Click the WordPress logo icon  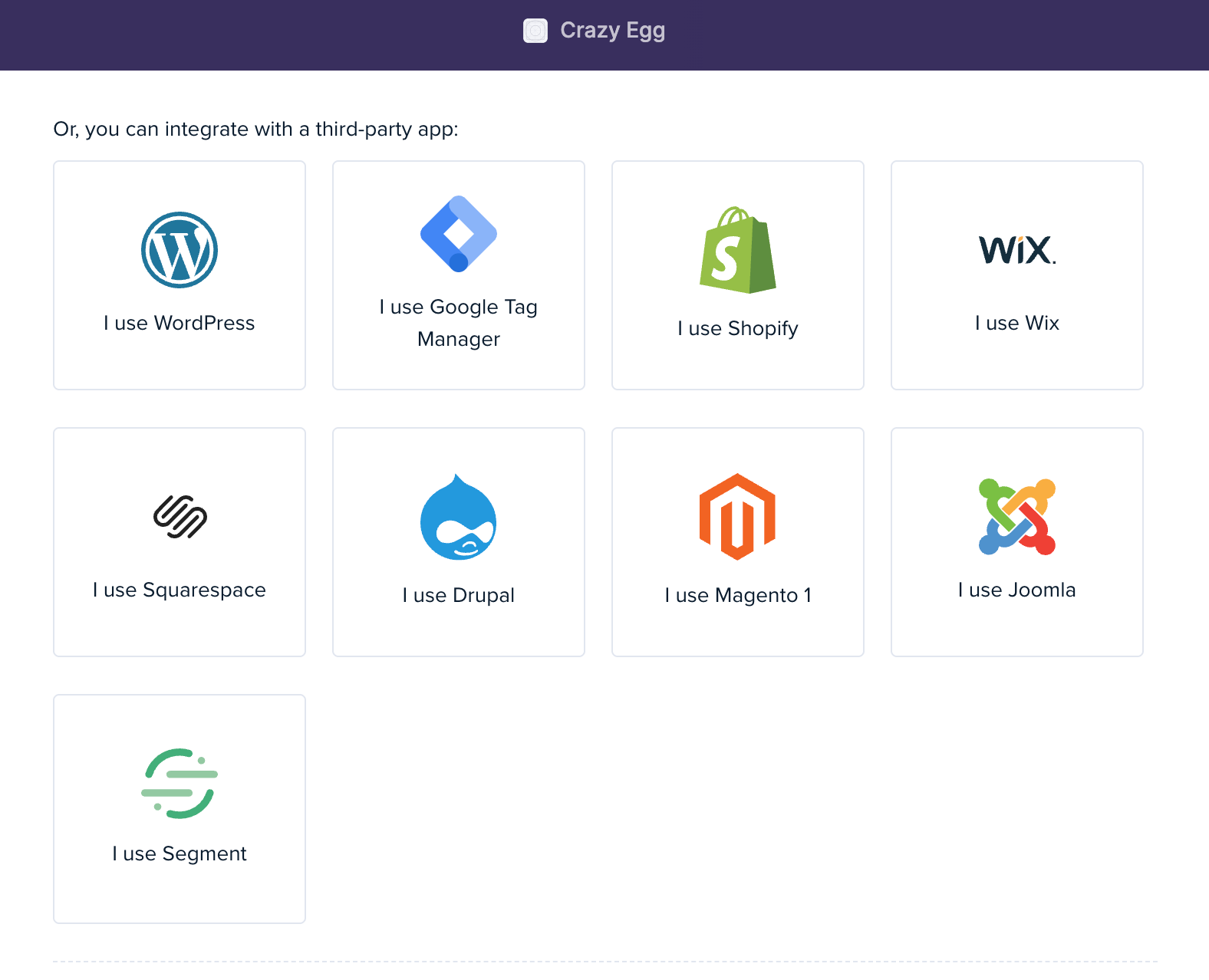coord(180,250)
